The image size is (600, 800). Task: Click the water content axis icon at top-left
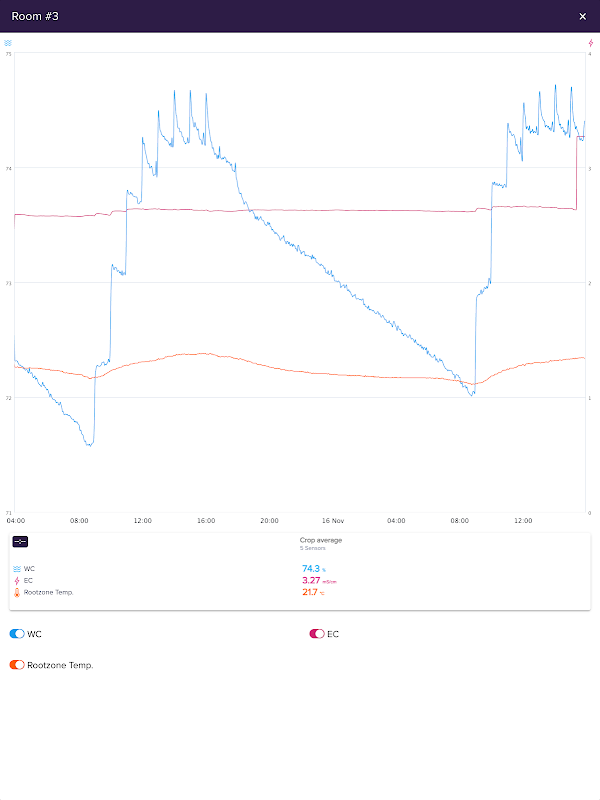(8, 44)
